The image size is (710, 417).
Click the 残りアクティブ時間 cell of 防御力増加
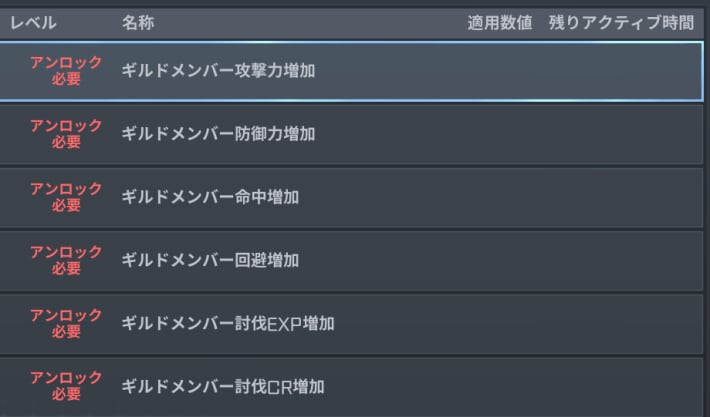(x=621, y=134)
